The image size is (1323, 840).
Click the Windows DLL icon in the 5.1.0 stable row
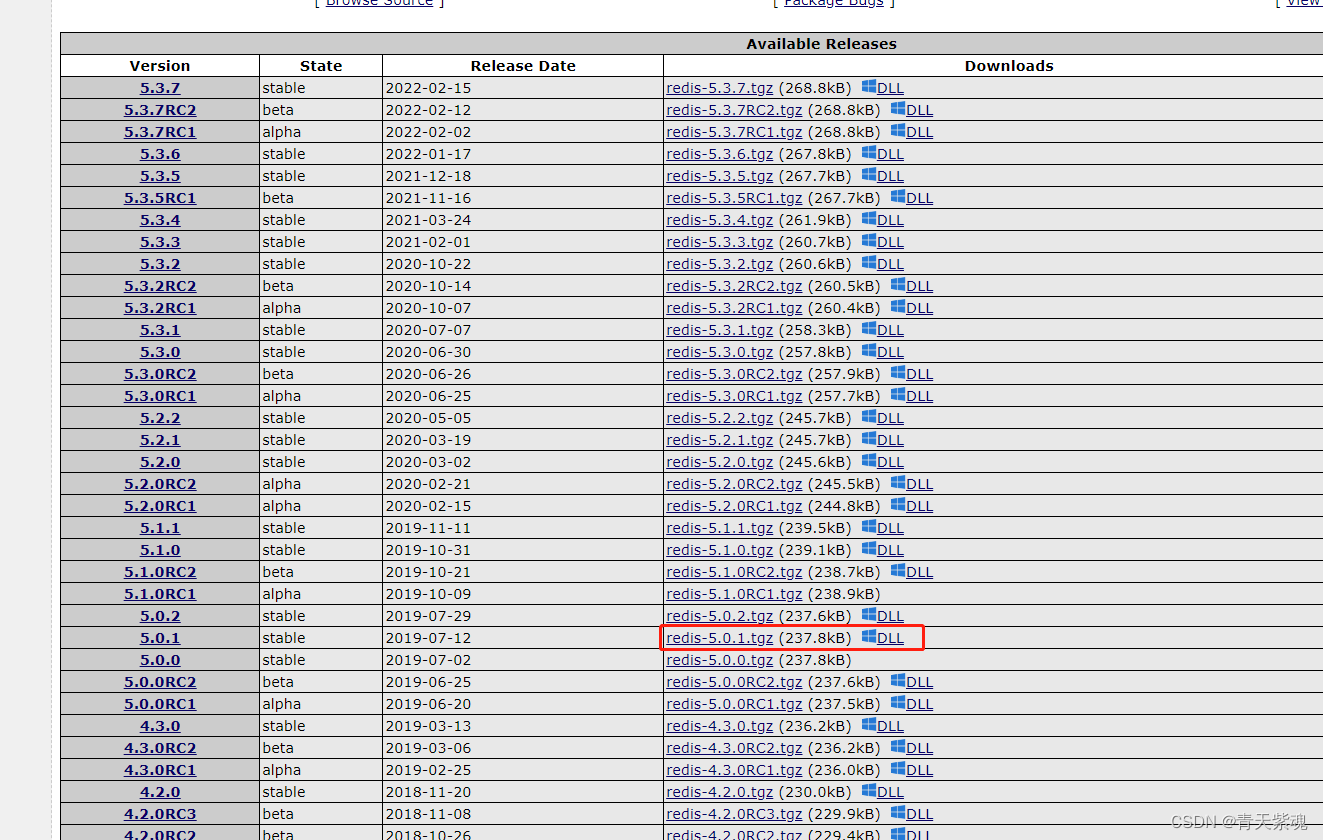point(868,549)
